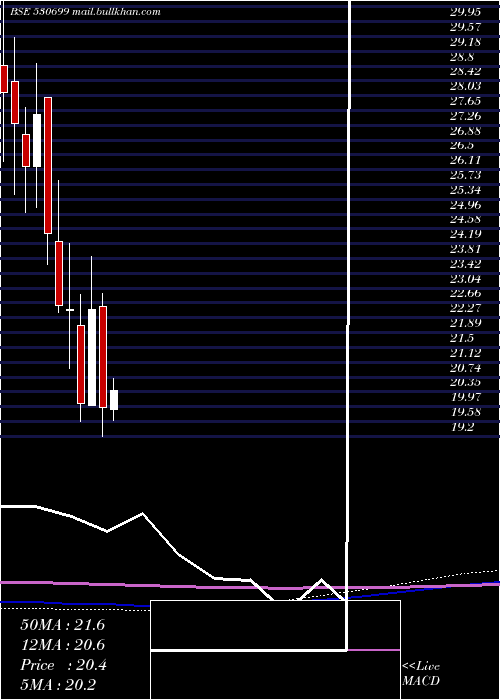
Task: Click the 25.34 price axis label
Action: pyautogui.click(x=465, y=190)
